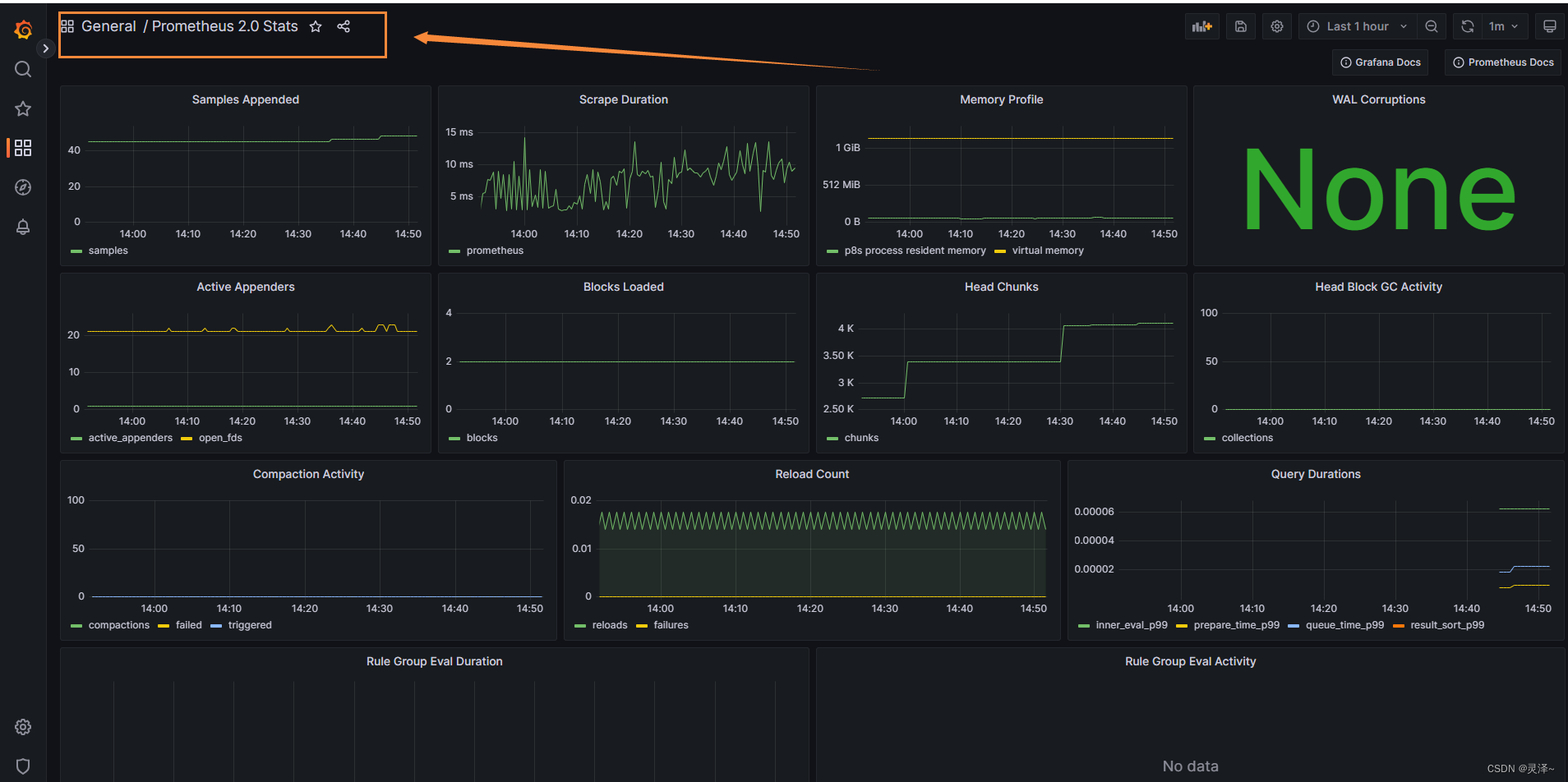1568x782 pixels.
Task: Open Explore compass icon in sidebar
Action: [x=23, y=187]
